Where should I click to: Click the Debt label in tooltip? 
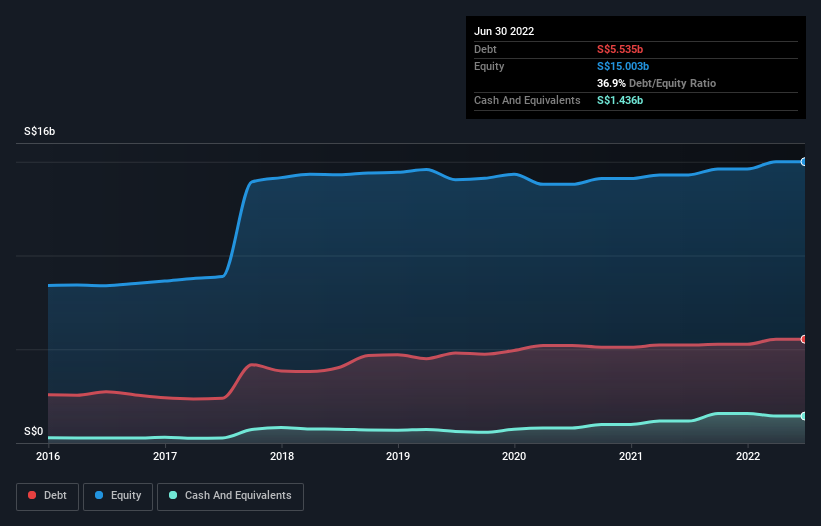485,49
